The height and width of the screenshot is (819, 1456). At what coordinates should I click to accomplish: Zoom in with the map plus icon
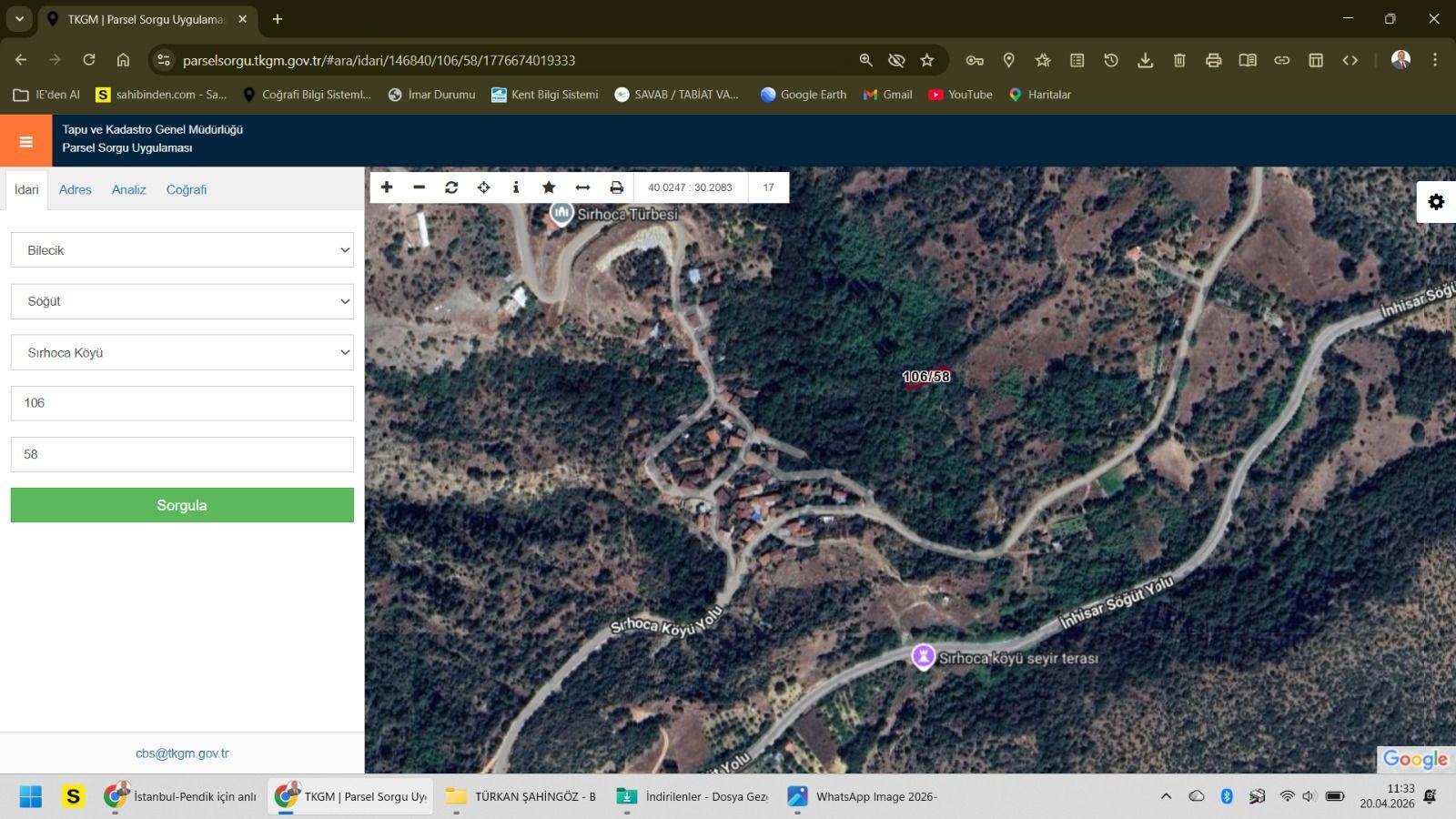pyautogui.click(x=387, y=187)
